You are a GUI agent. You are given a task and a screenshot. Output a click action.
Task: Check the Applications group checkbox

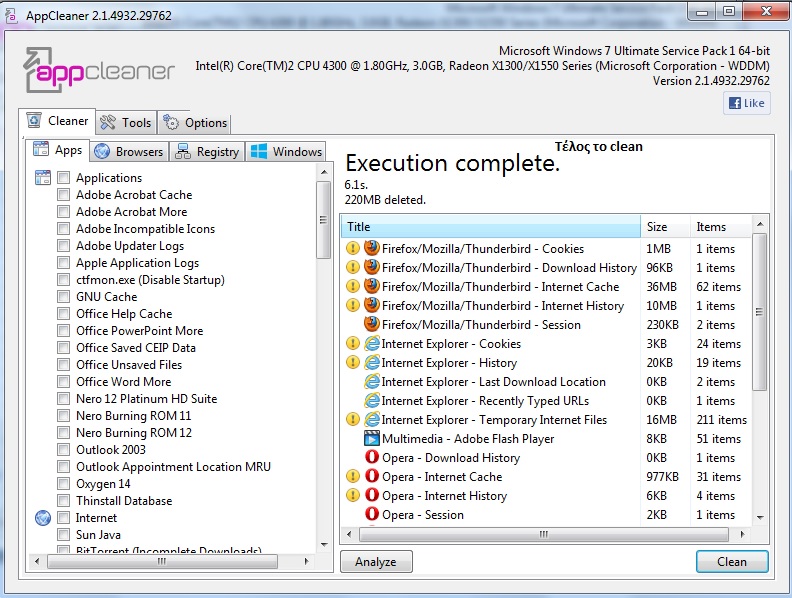(64, 177)
